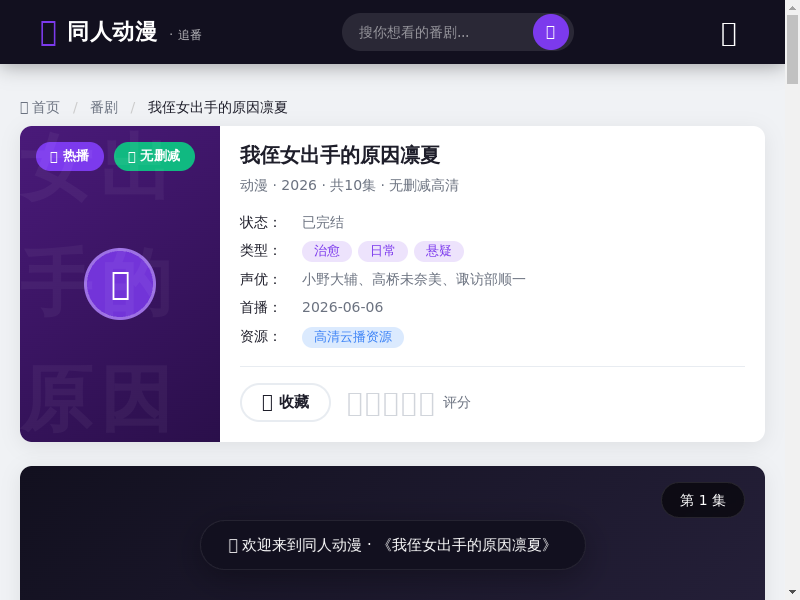Click the 第 1 集 episode badge
The height and width of the screenshot is (600, 800).
coord(703,500)
